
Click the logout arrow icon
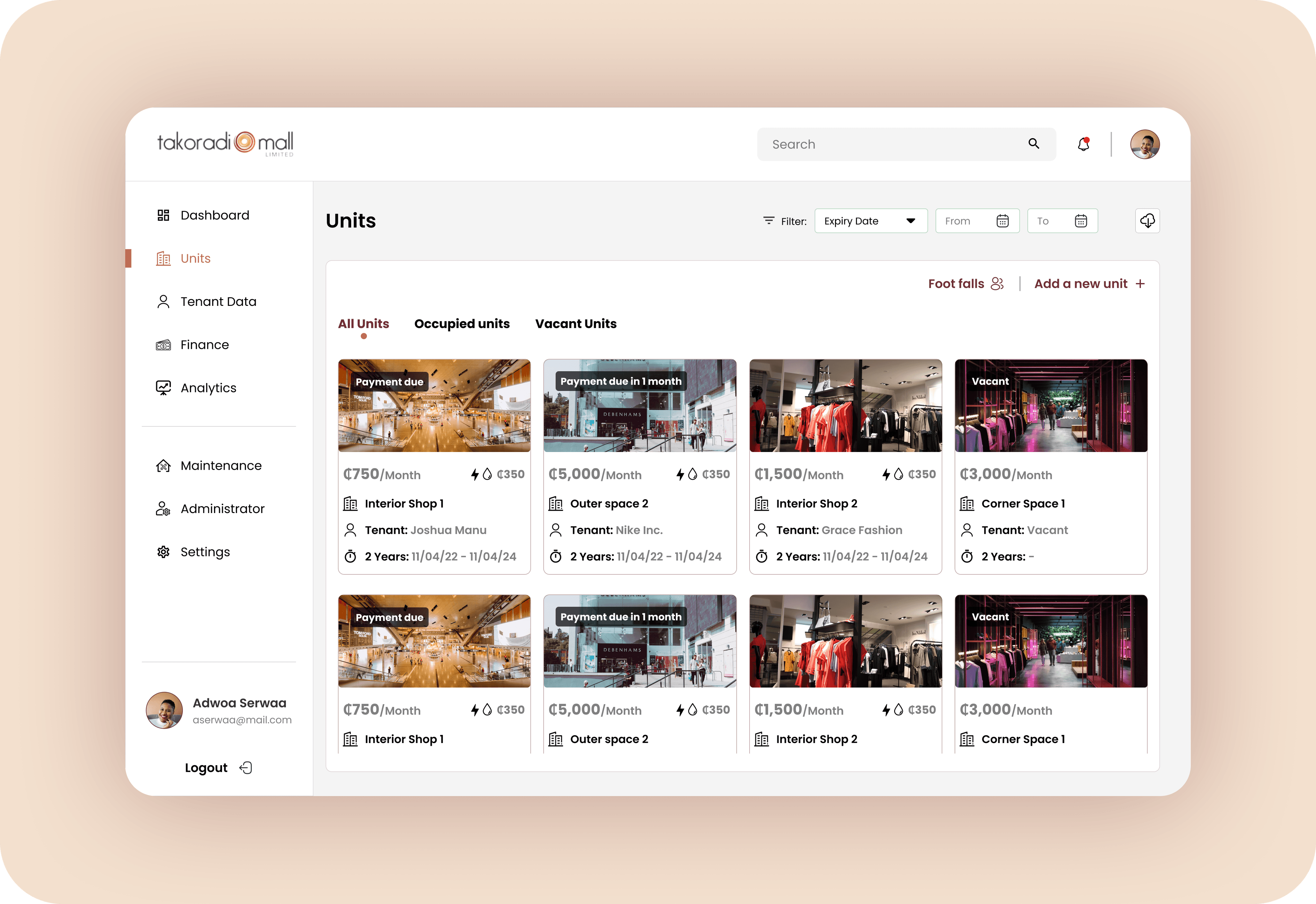[x=246, y=767]
